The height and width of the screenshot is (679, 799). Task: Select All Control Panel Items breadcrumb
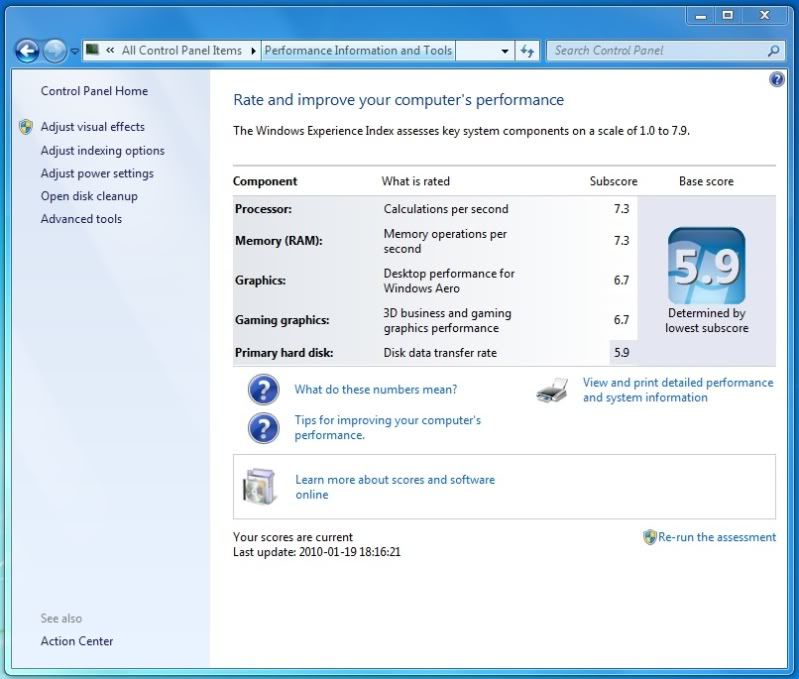click(181, 50)
